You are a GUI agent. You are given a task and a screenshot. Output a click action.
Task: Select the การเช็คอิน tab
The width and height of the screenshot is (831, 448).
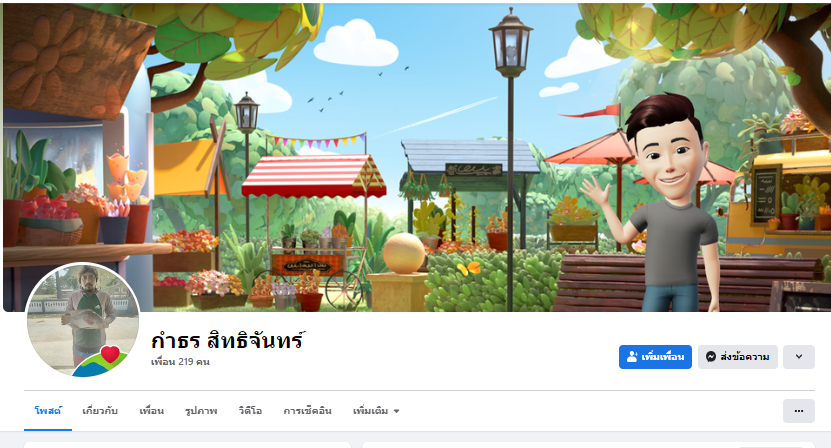(307, 411)
